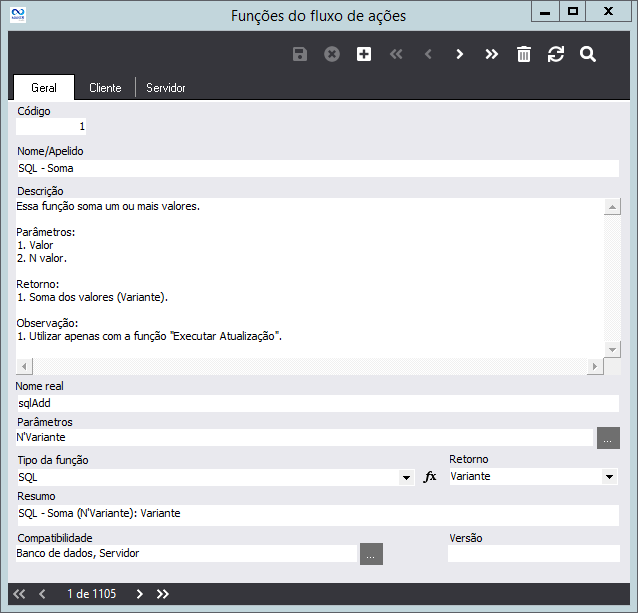Open search with magnifying glass icon

pyautogui.click(x=588, y=54)
